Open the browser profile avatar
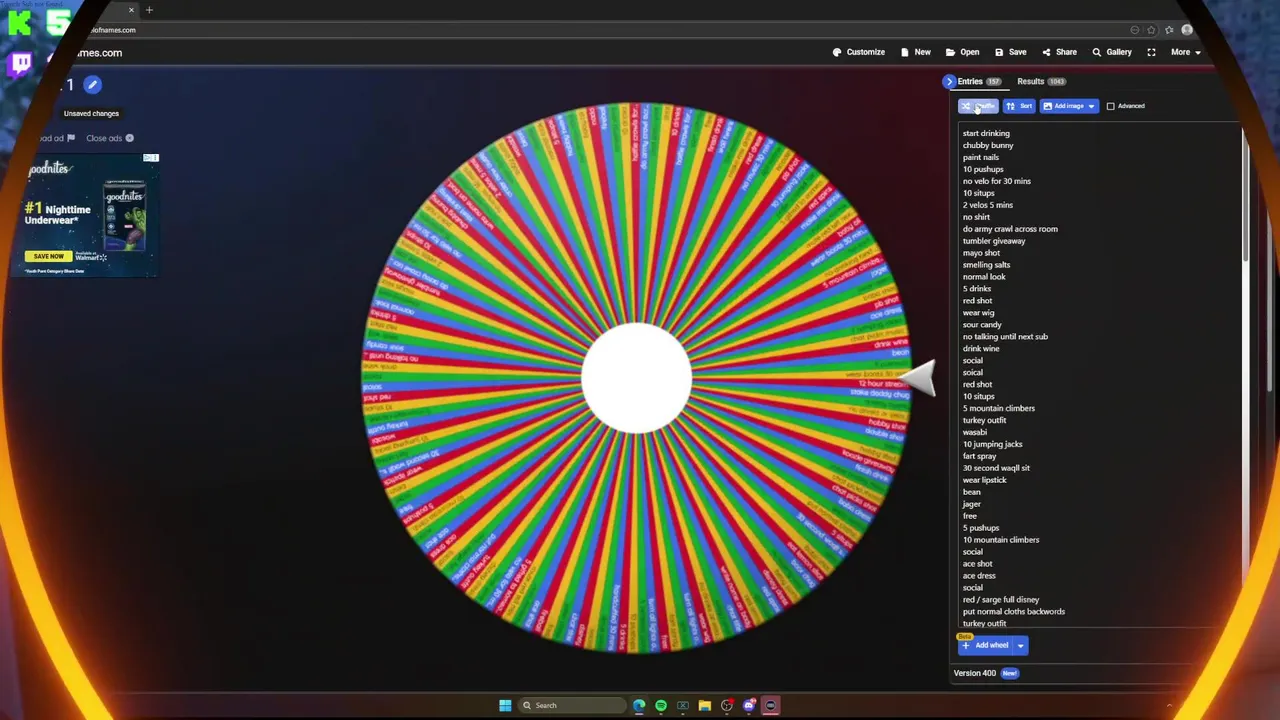Viewport: 1280px width, 720px height. click(x=1187, y=30)
